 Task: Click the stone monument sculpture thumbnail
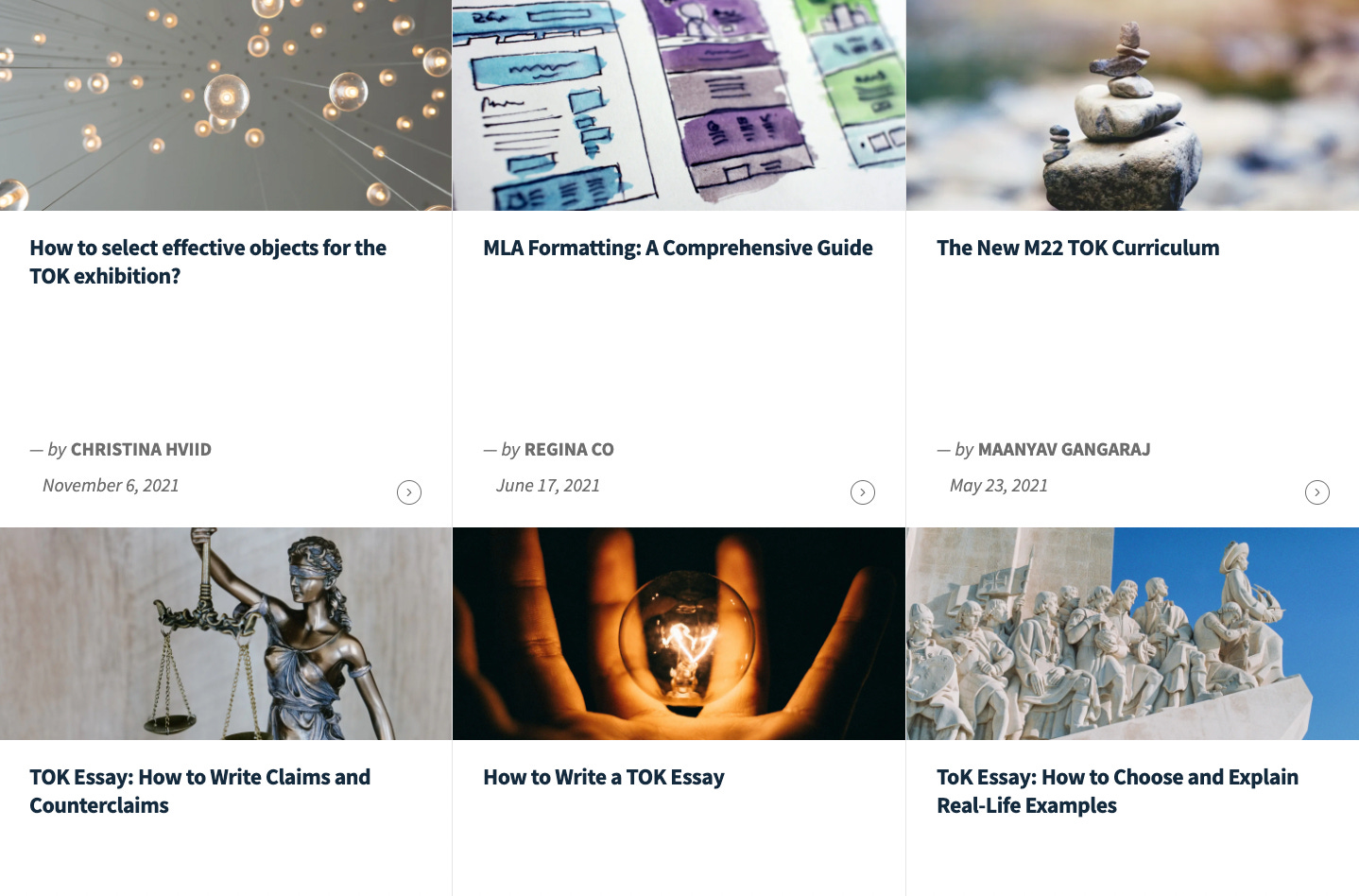coord(1132,633)
